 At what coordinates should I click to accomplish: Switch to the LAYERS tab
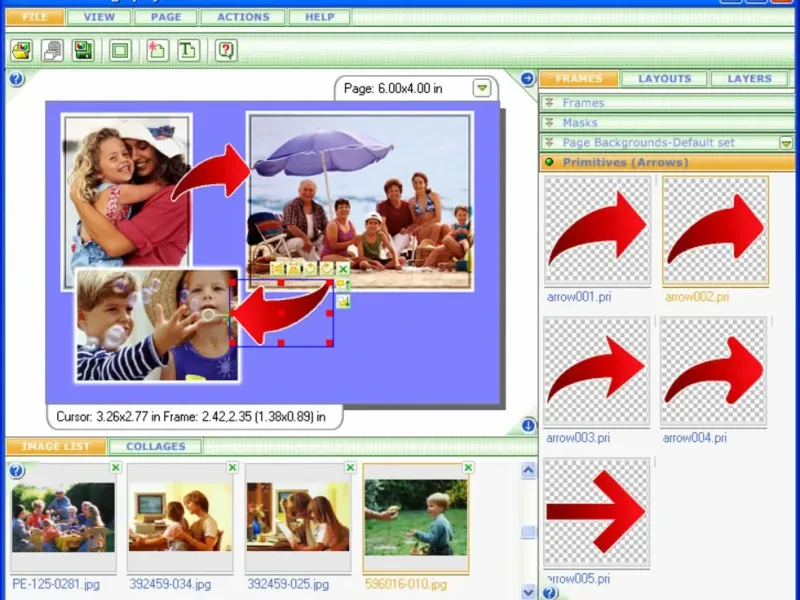tap(749, 79)
